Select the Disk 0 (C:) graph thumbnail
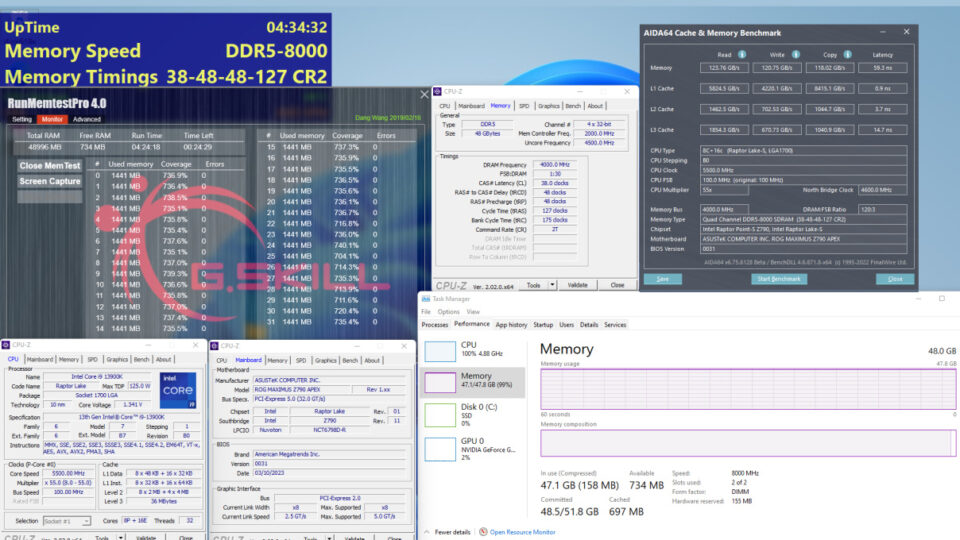The image size is (960, 540). pyautogui.click(x=441, y=414)
